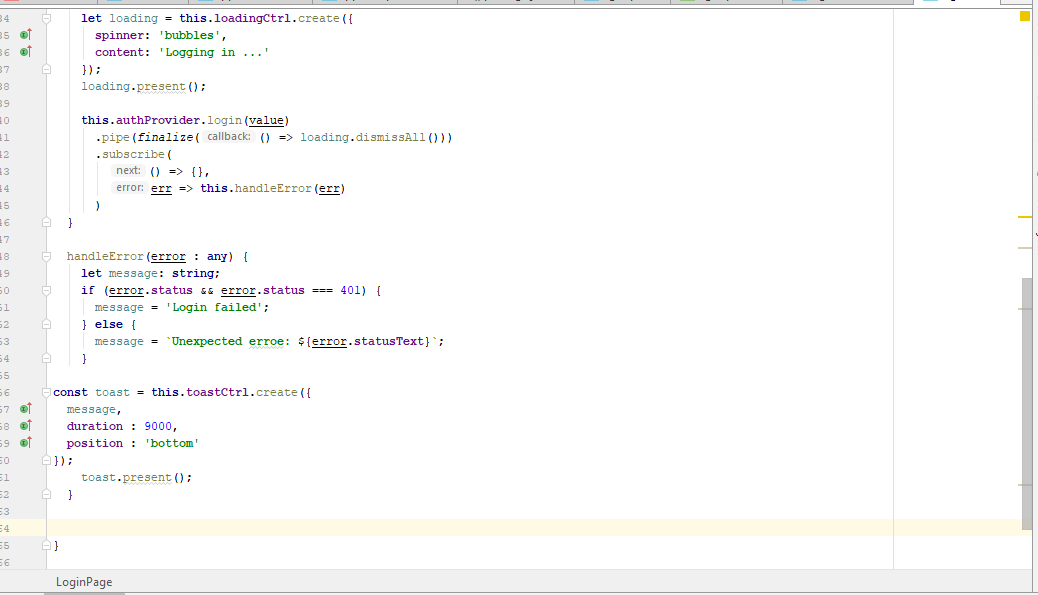Click the gutter marker beside 'spinner: bubbles'

click(25, 34)
